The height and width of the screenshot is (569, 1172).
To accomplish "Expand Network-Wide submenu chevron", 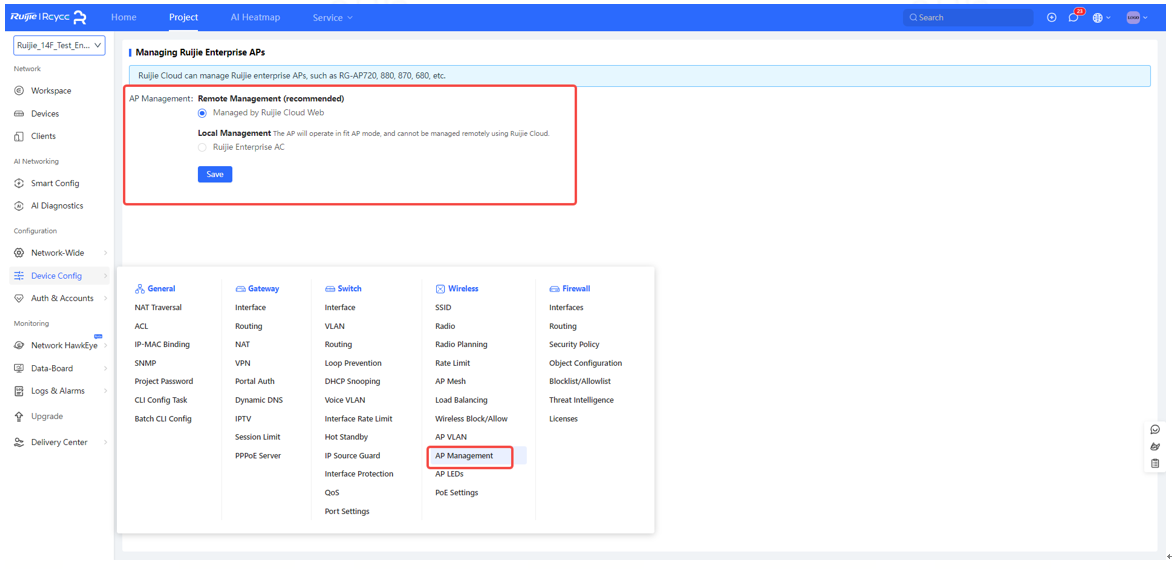I will pyautogui.click(x=105, y=253).
